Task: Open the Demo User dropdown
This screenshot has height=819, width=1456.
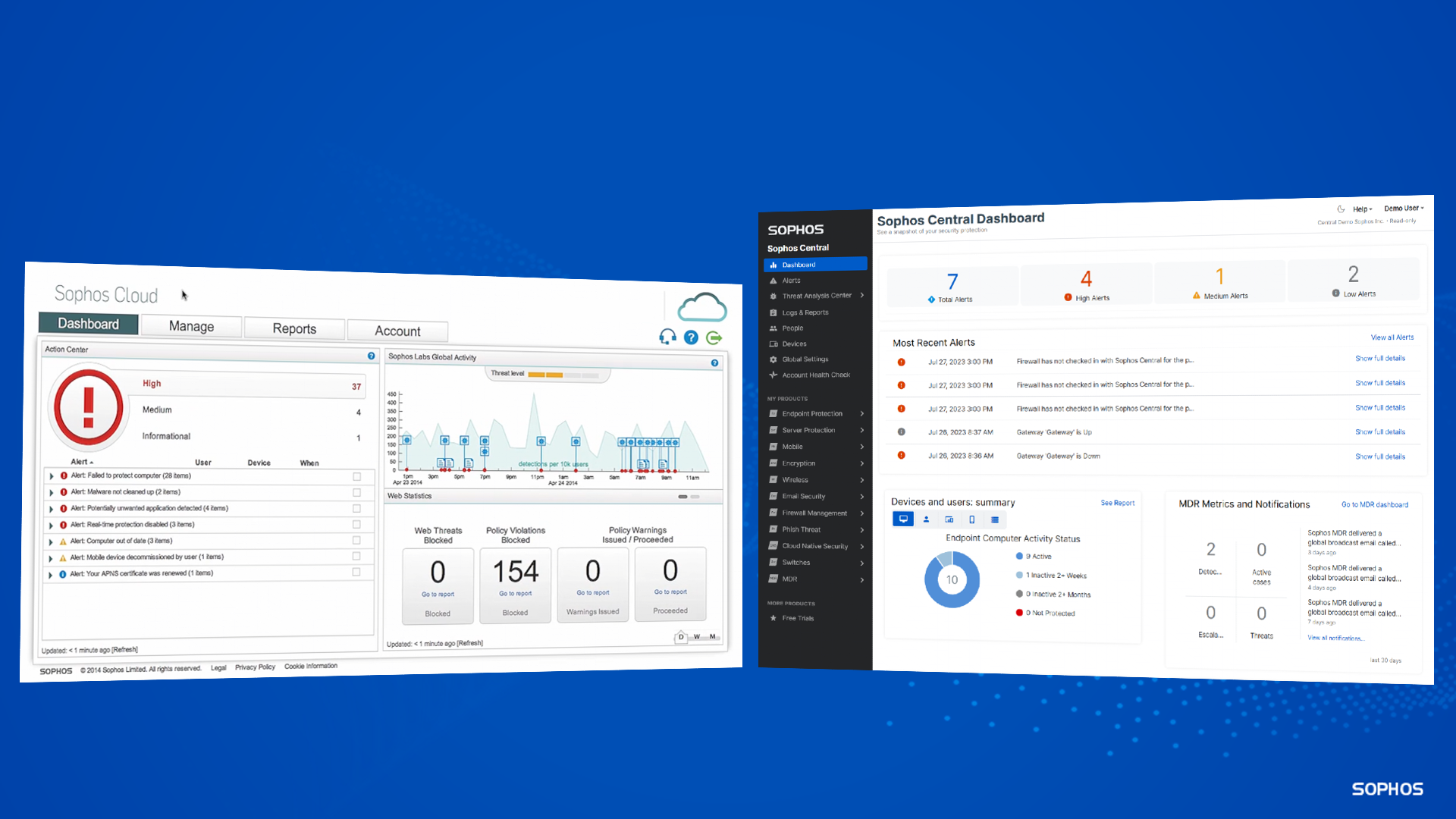Action: click(1403, 208)
